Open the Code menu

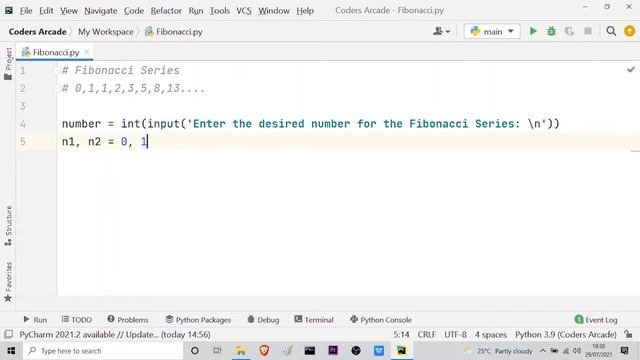tap(134, 11)
